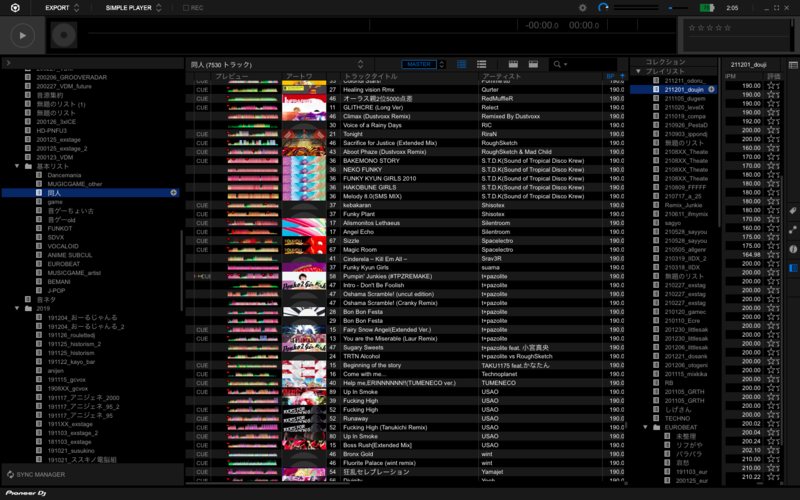Select コレクション in right panel
The image size is (800, 500).
pyautogui.click(x=665, y=62)
